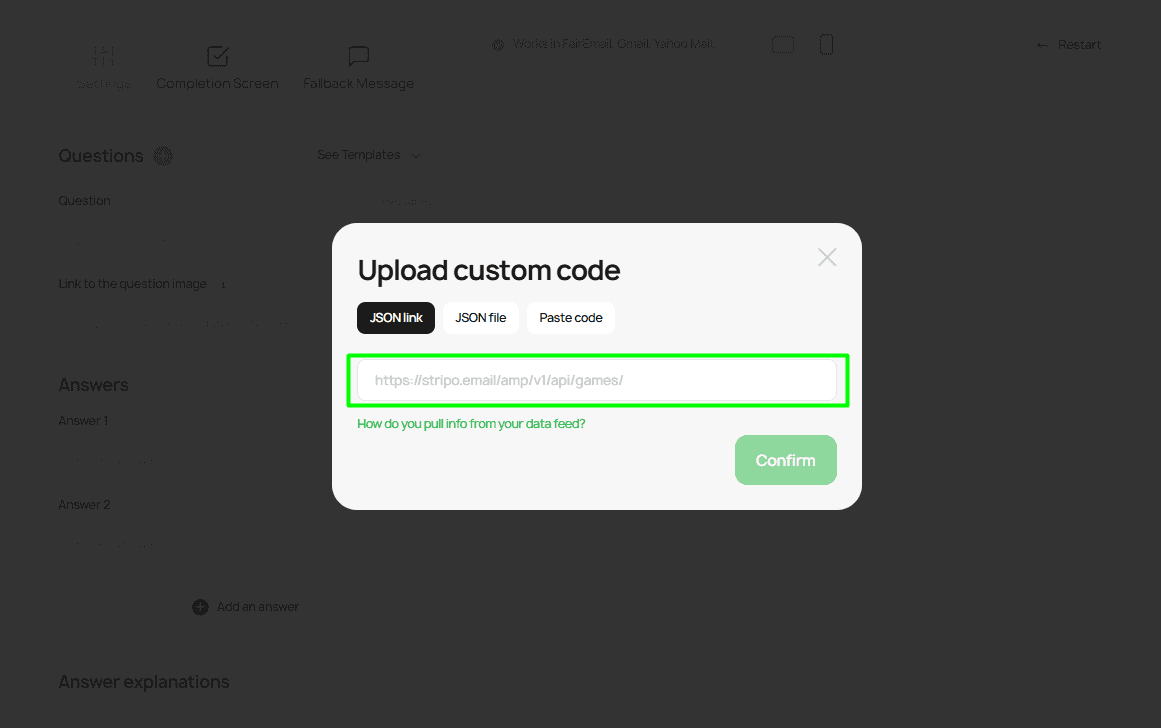
Task: Click the Completion Screen checkmark icon
Action: pos(217,56)
